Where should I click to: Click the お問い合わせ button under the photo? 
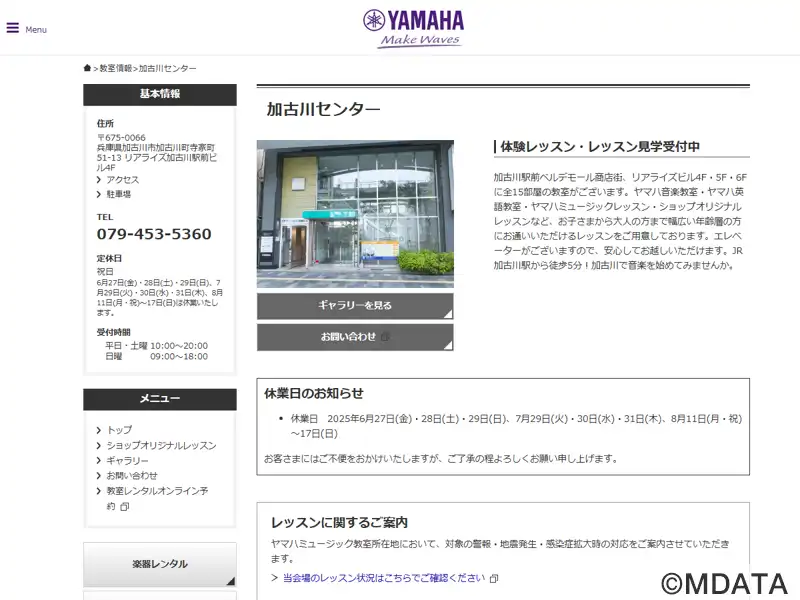click(355, 337)
